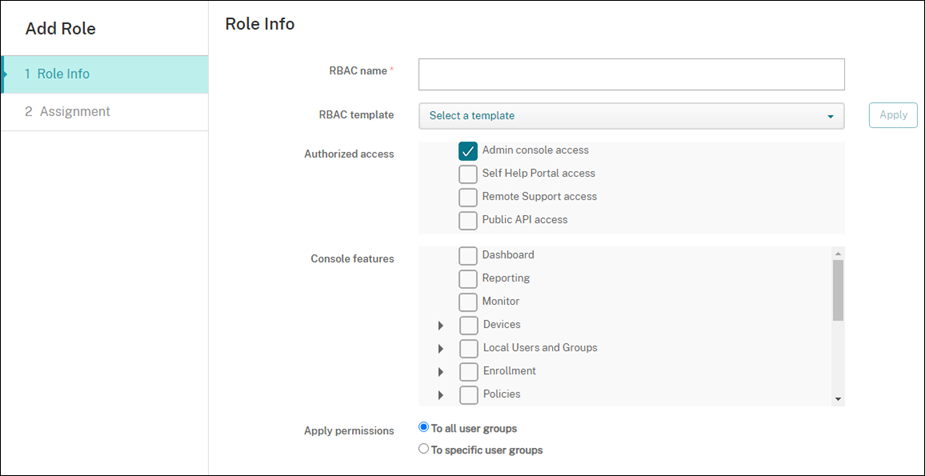Choose To specific user groups option
This screenshot has width=925, height=476.
coord(424,450)
